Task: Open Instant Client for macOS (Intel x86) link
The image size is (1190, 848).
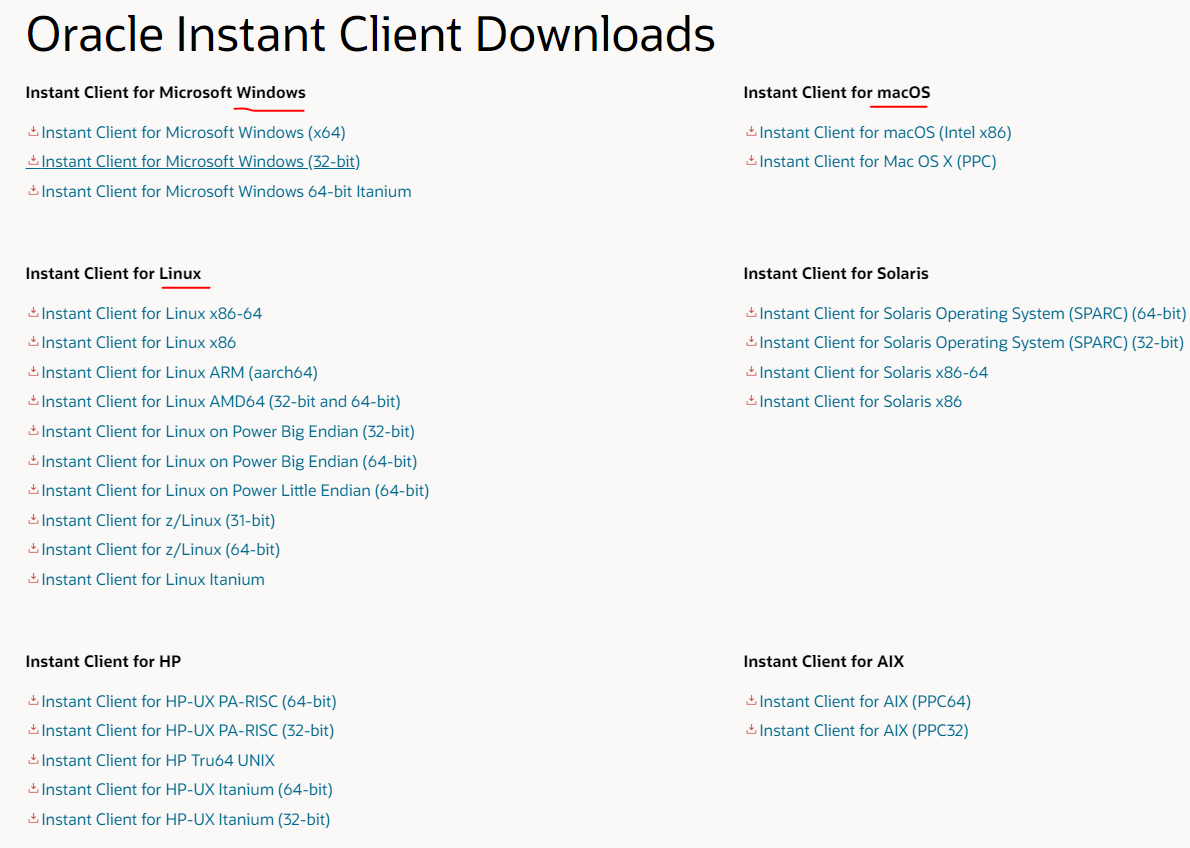Action: (885, 132)
